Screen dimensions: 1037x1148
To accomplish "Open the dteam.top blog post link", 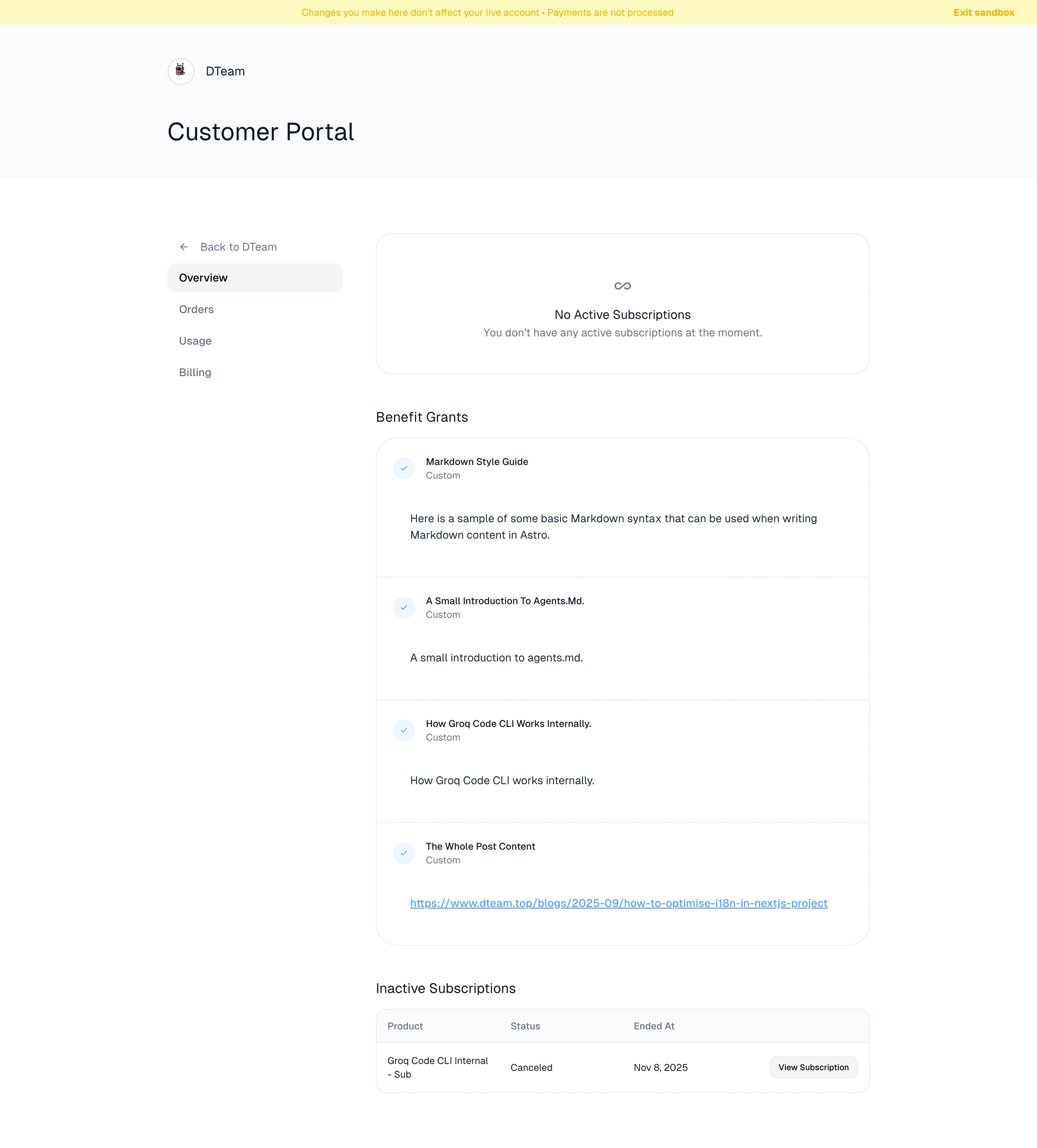I will 618,903.
